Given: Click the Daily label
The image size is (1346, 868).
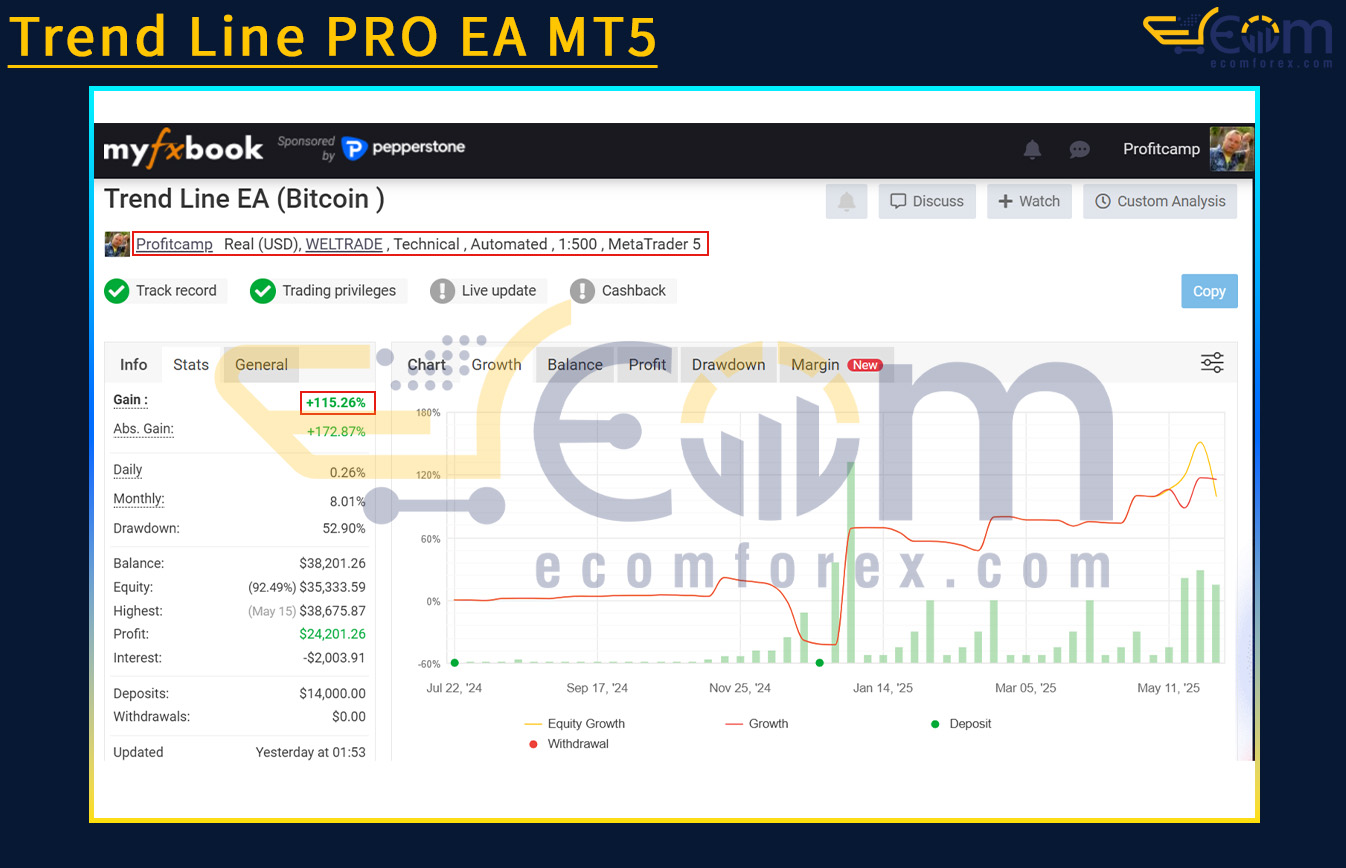Looking at the screenshot, I should 128,470.
